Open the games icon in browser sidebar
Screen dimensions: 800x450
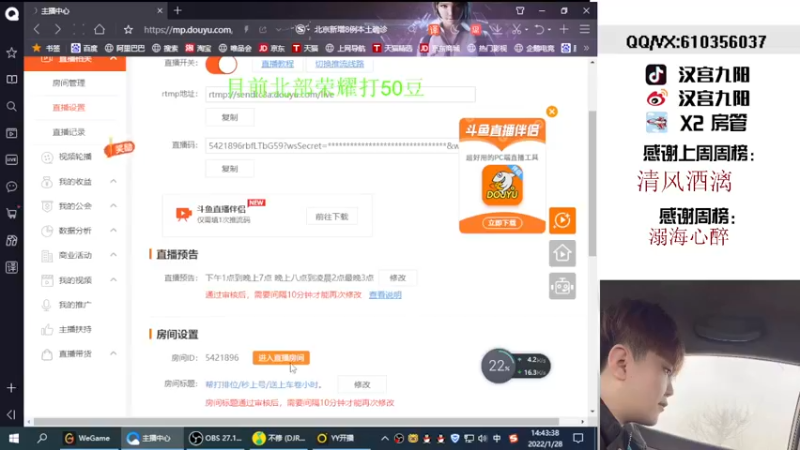11,240
